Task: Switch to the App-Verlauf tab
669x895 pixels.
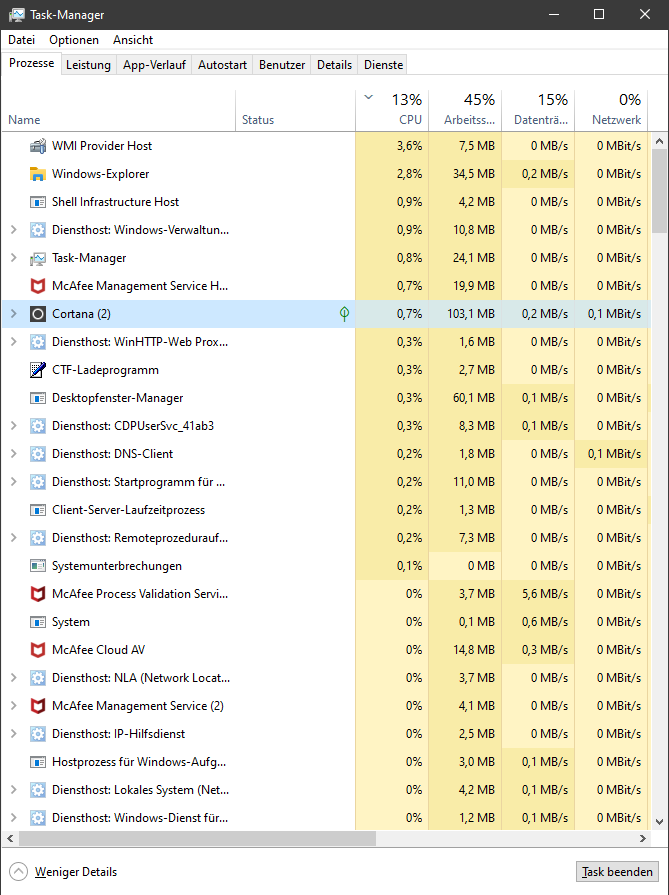Action: pos(154,65)
